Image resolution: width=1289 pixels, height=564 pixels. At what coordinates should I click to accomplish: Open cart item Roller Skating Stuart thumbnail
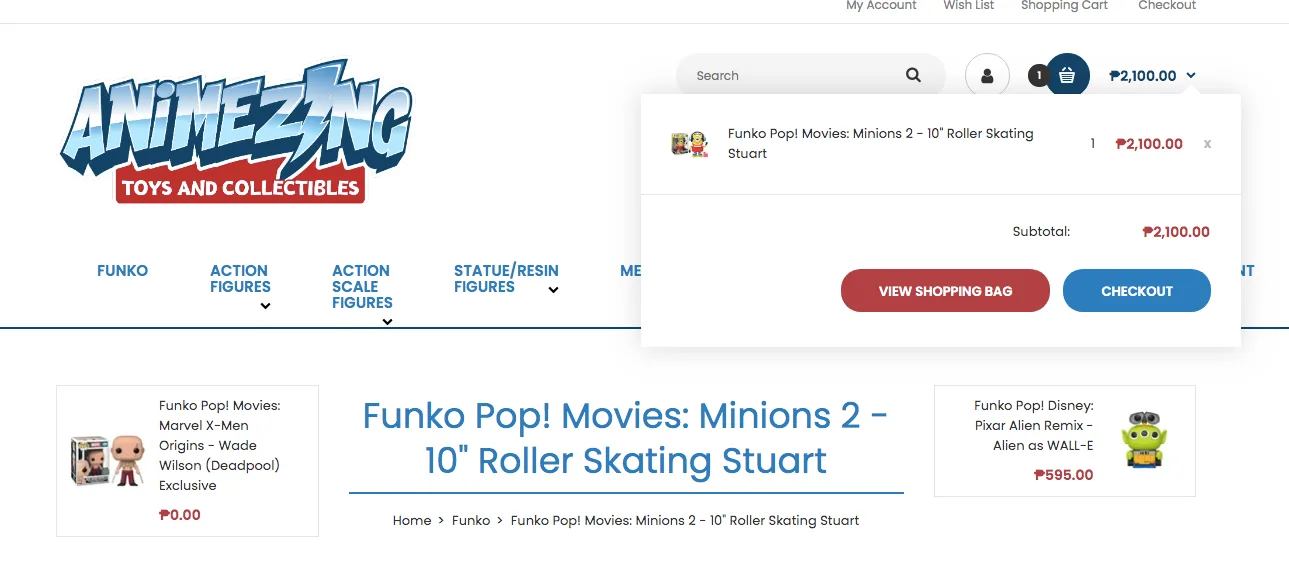[690, 144]
